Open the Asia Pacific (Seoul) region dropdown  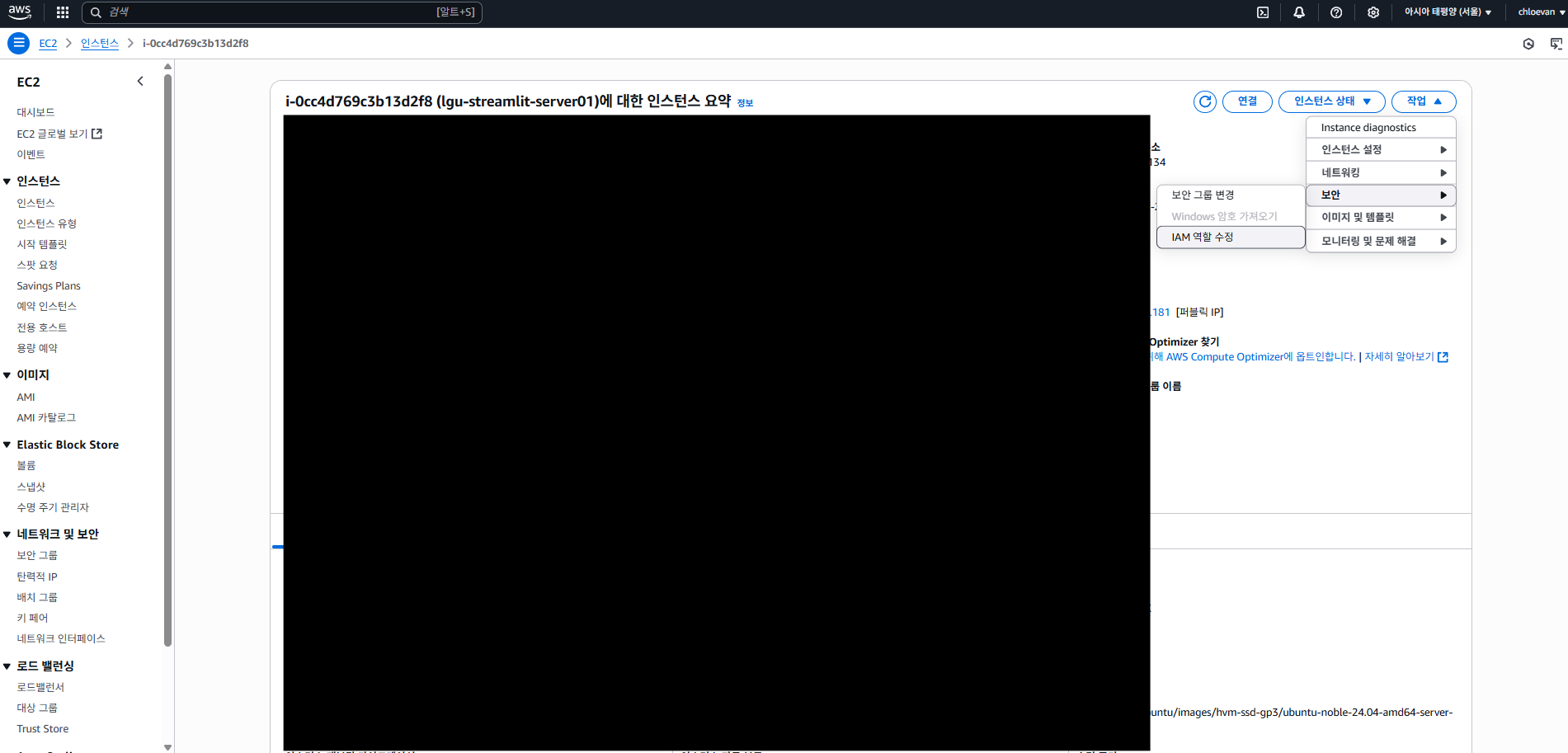tap(1448, 12)
